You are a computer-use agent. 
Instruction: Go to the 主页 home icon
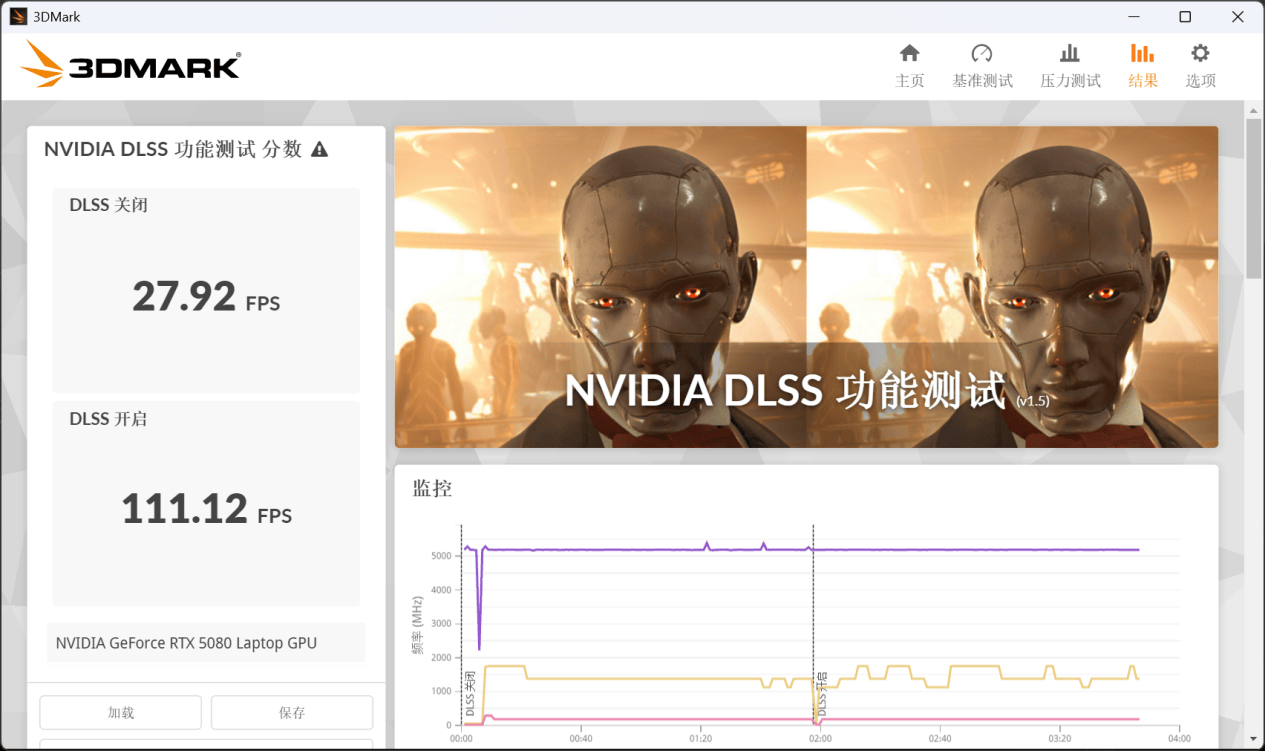[909, 54]
